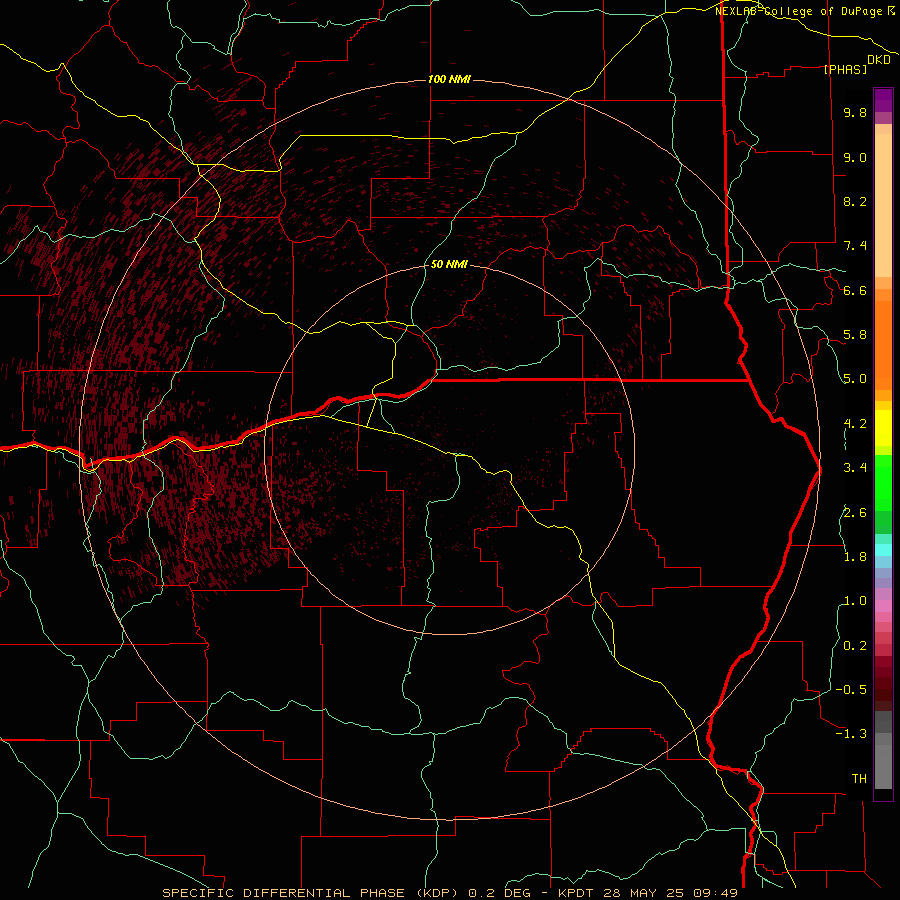Click the 6.6 value on color scale
Viewport: 900px width, 900px height.
[855, 290]
